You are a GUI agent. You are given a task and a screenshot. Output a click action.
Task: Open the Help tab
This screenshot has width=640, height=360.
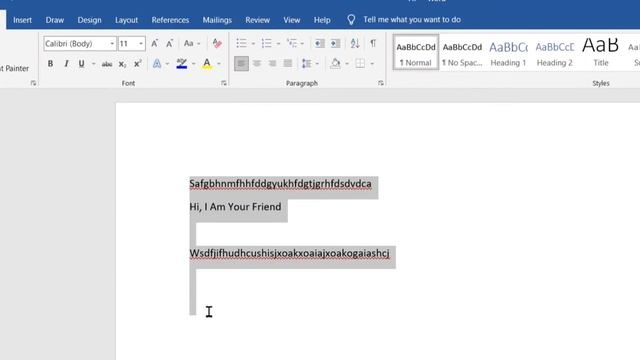pos(322,20)
